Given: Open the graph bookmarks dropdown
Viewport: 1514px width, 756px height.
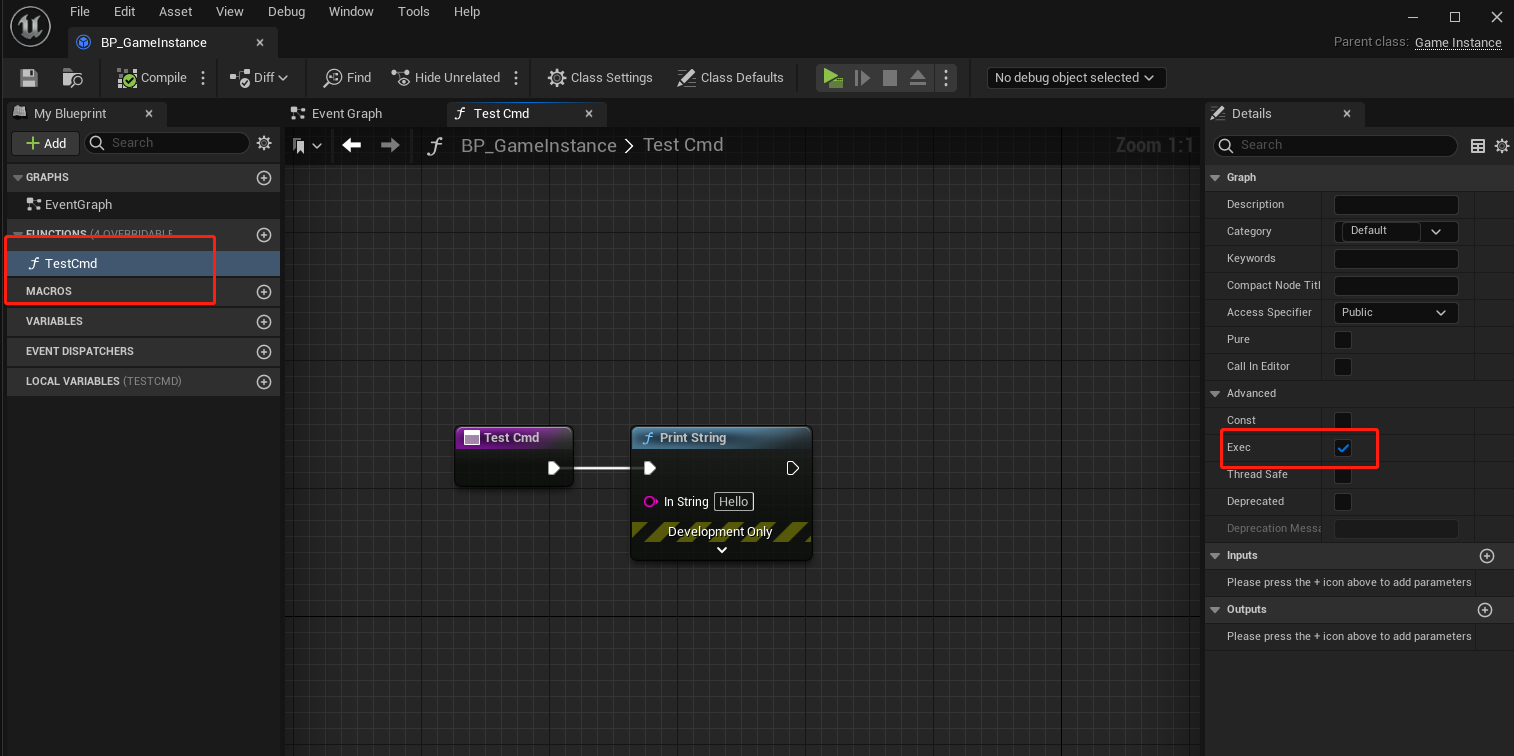Looking at the screenshot, I should 307,146.
